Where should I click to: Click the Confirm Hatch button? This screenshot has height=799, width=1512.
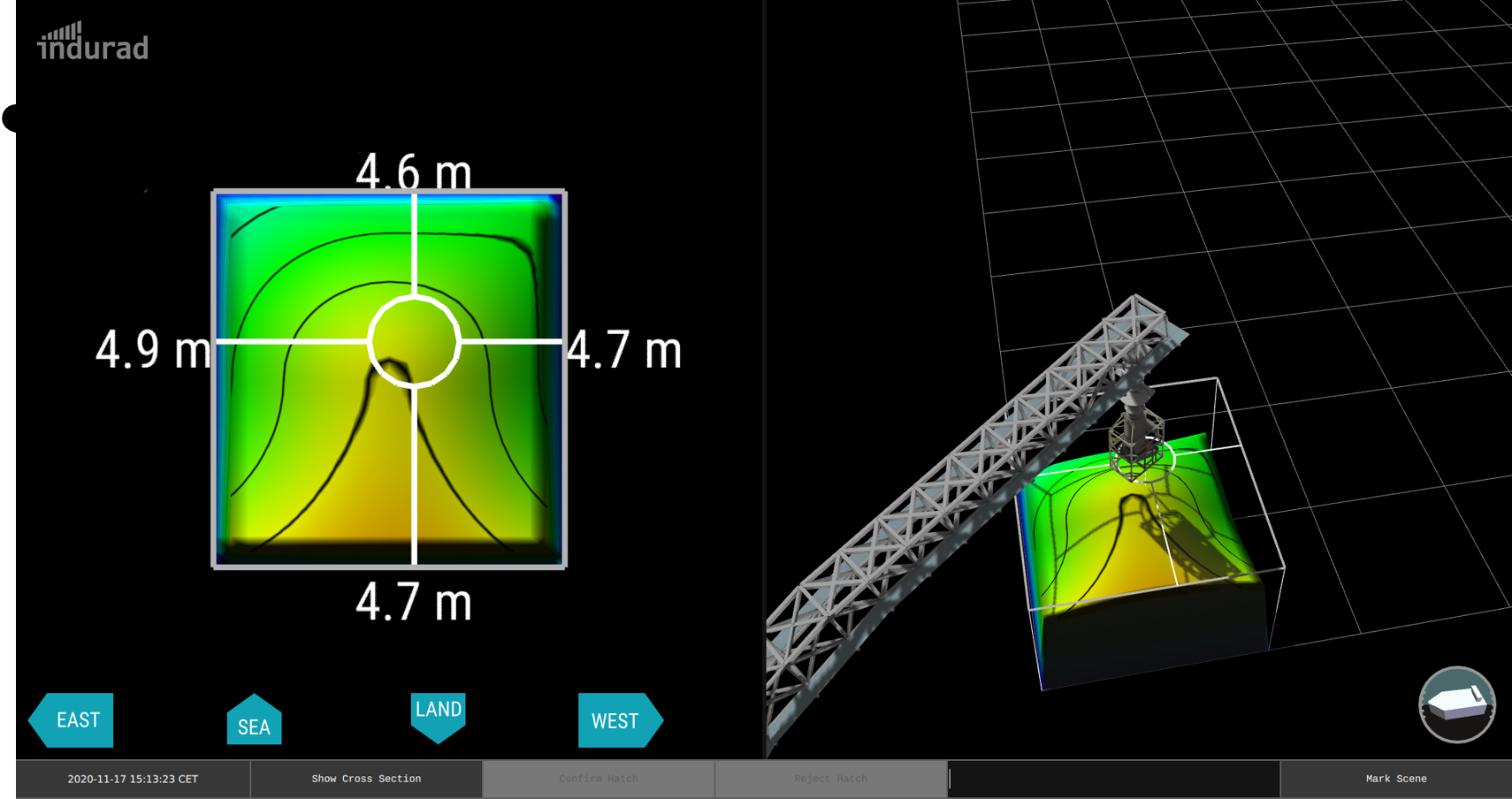point(598,779)
